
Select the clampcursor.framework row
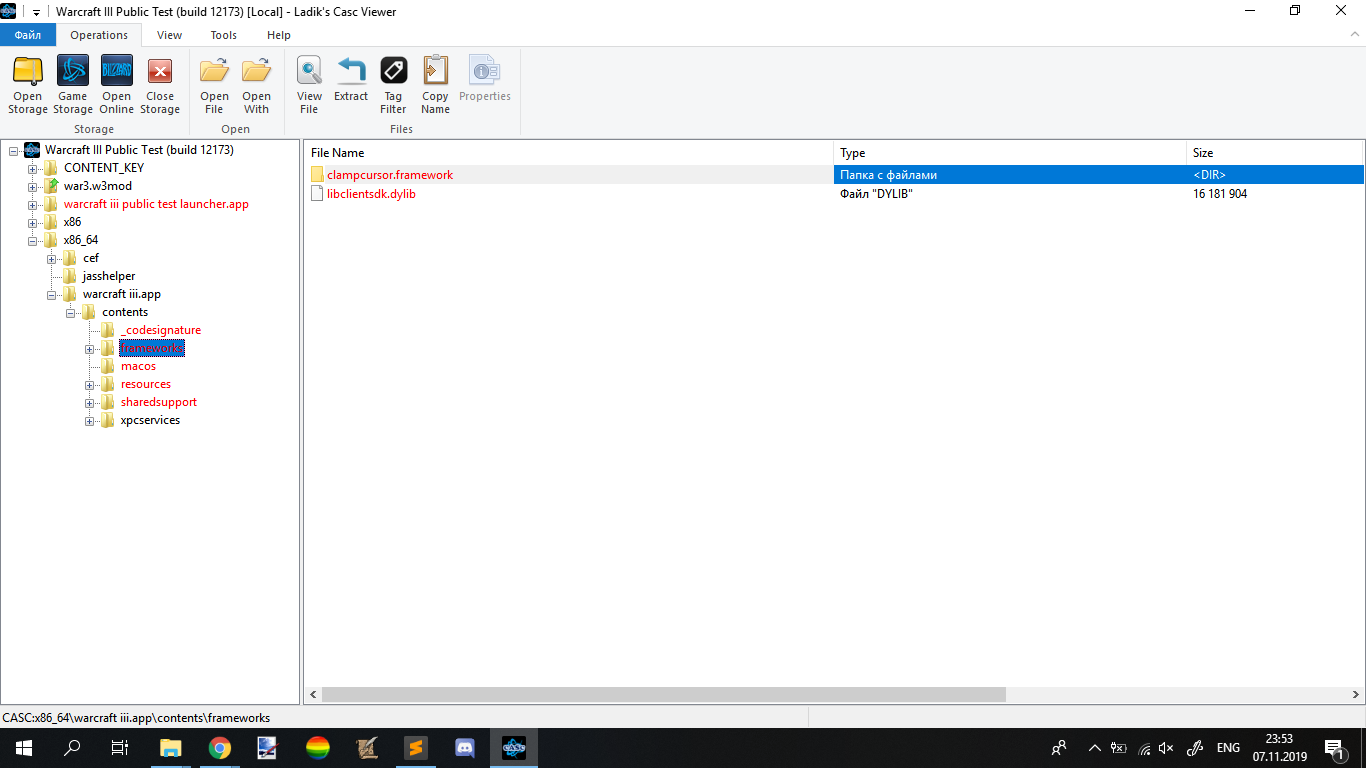click(834, 175)
